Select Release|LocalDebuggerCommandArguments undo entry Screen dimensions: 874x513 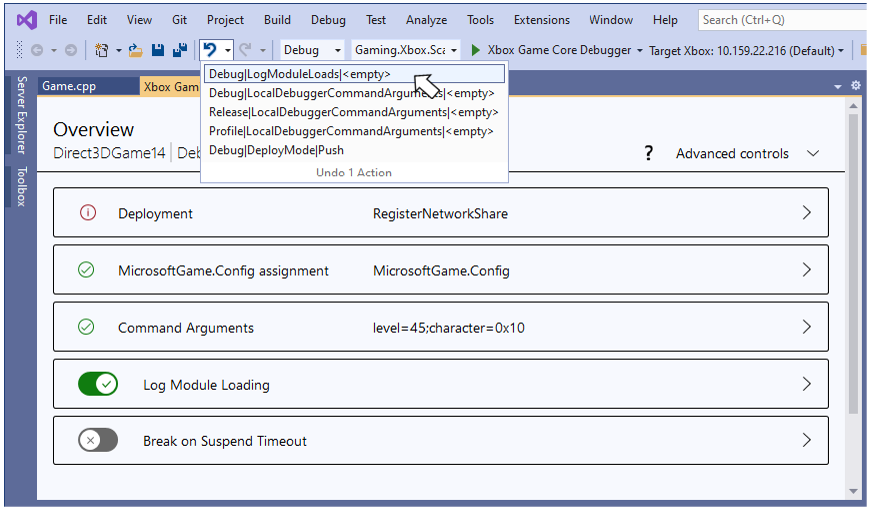pos(354,112)
